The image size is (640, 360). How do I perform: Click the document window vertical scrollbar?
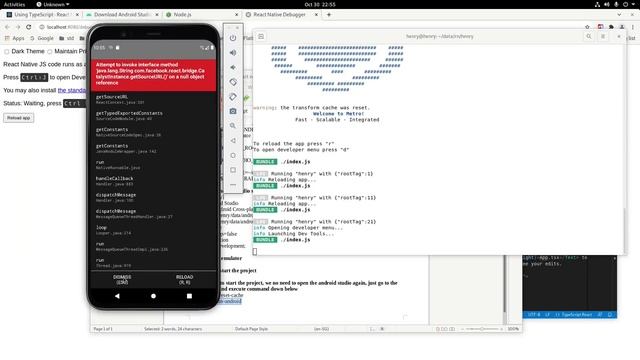tap(504, 284)
